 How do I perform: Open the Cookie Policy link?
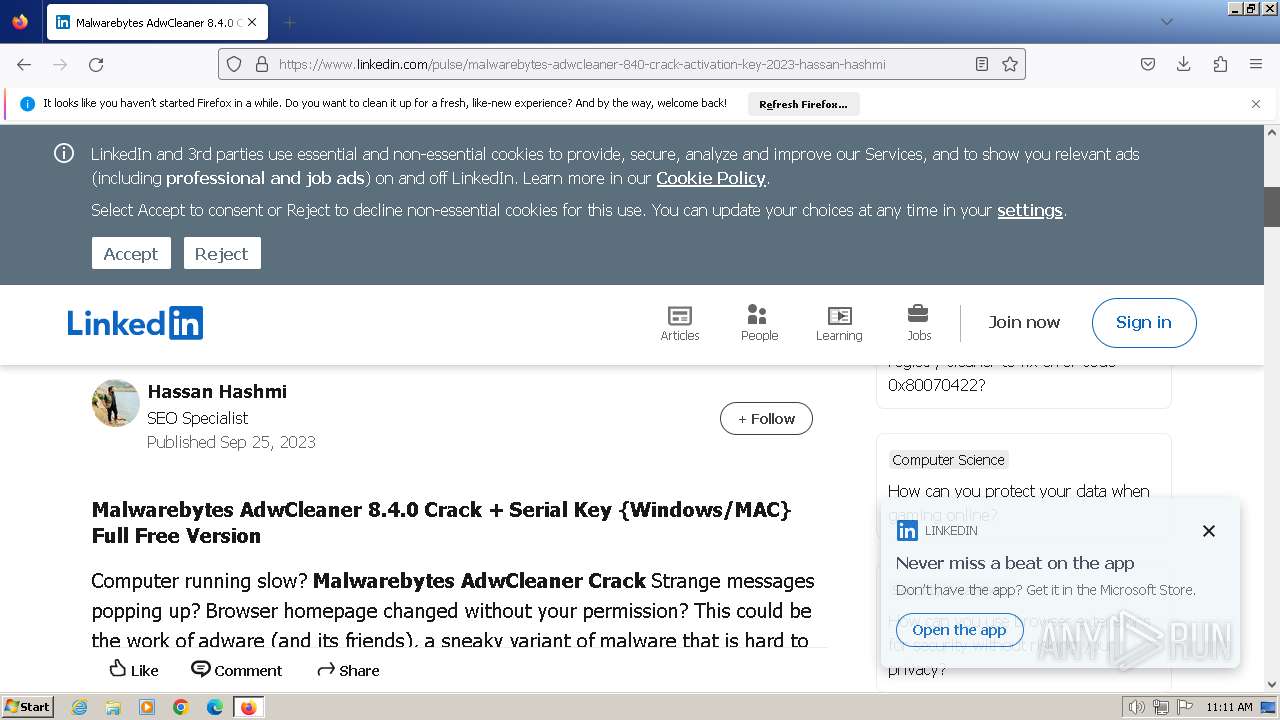711,178
